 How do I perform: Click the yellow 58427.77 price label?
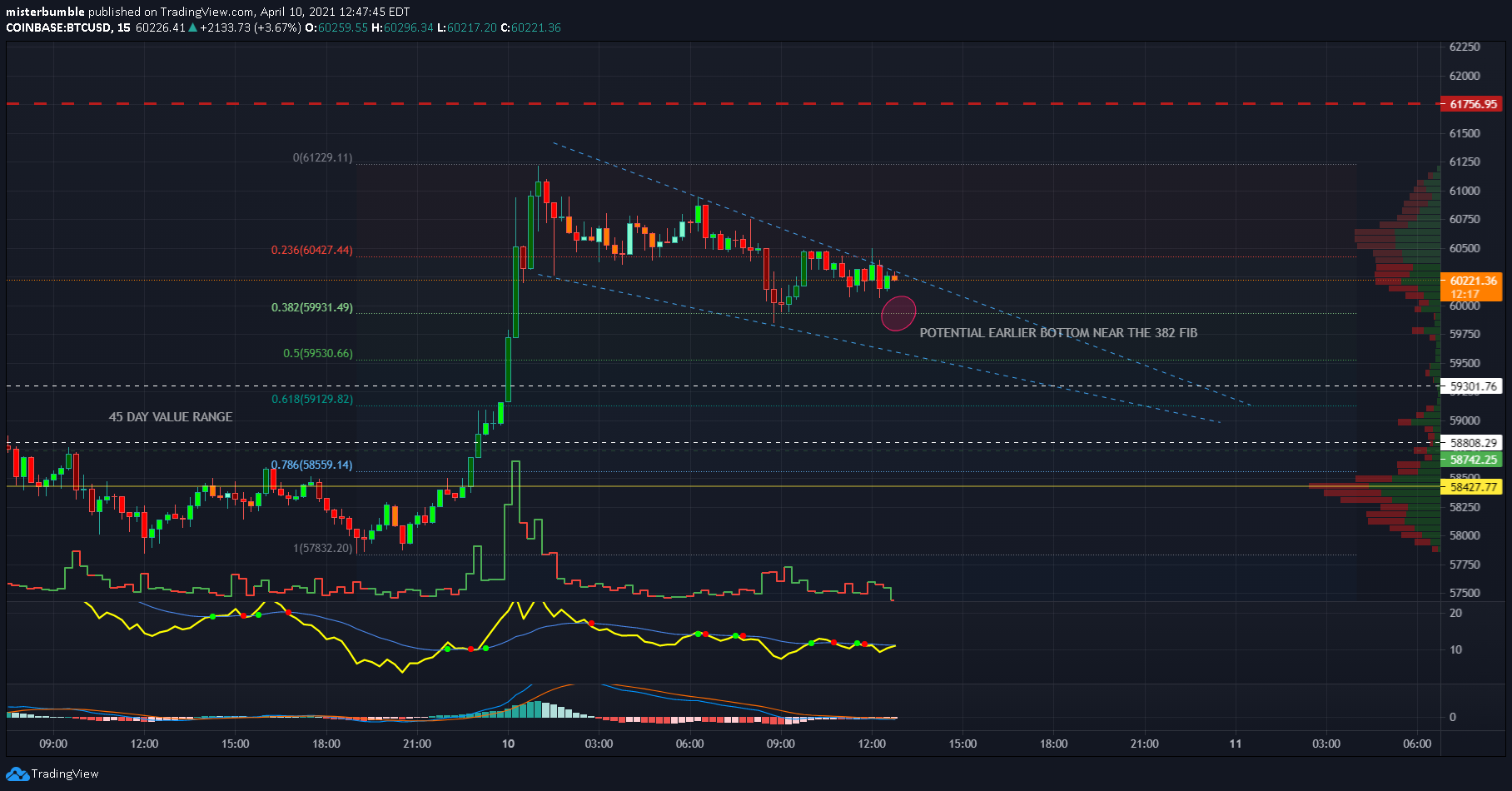coord(1472,487)
